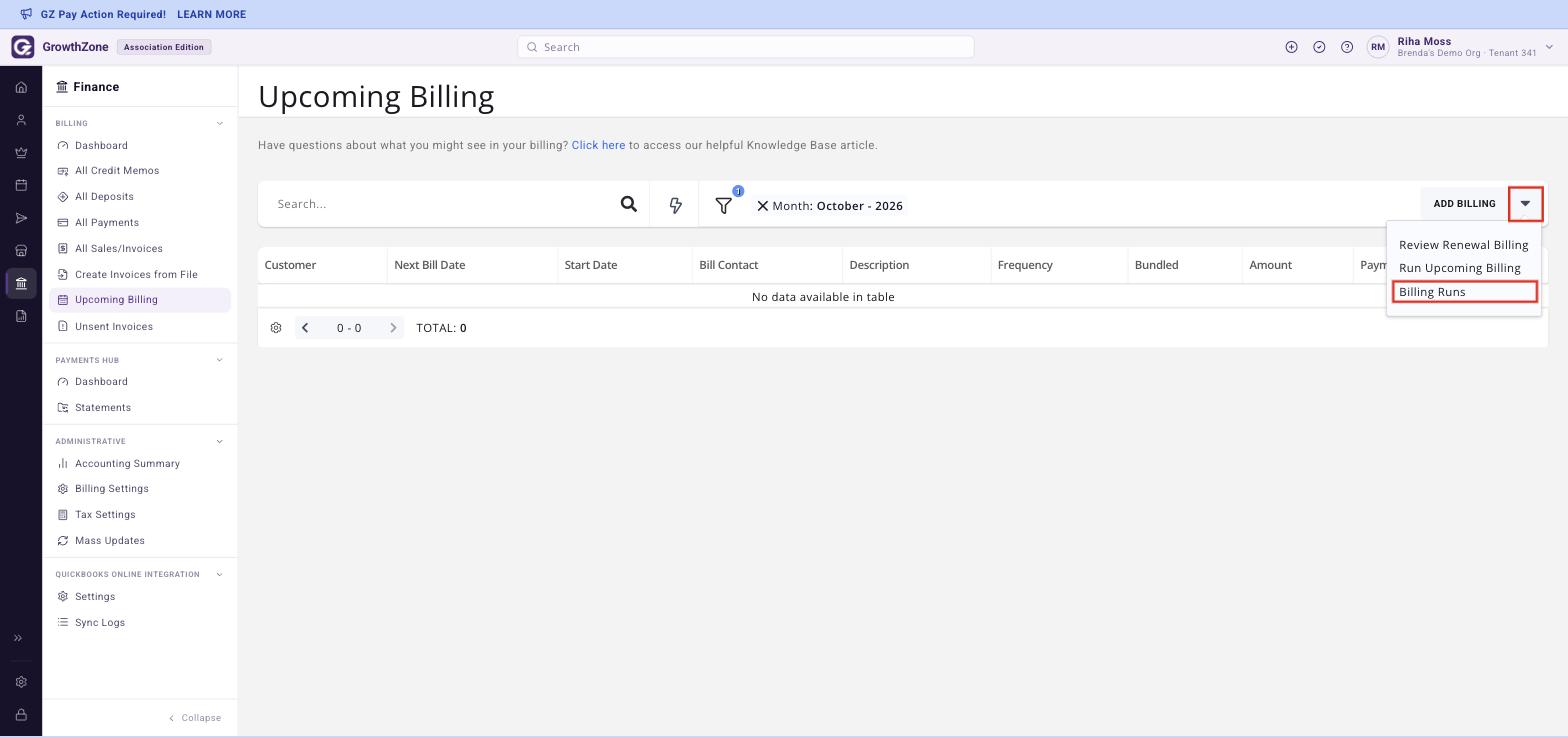The width and height of the screenshot is (1568, 737).
Task: Collapse the Payments Hub section chevron
Action: tap(220, 360)
